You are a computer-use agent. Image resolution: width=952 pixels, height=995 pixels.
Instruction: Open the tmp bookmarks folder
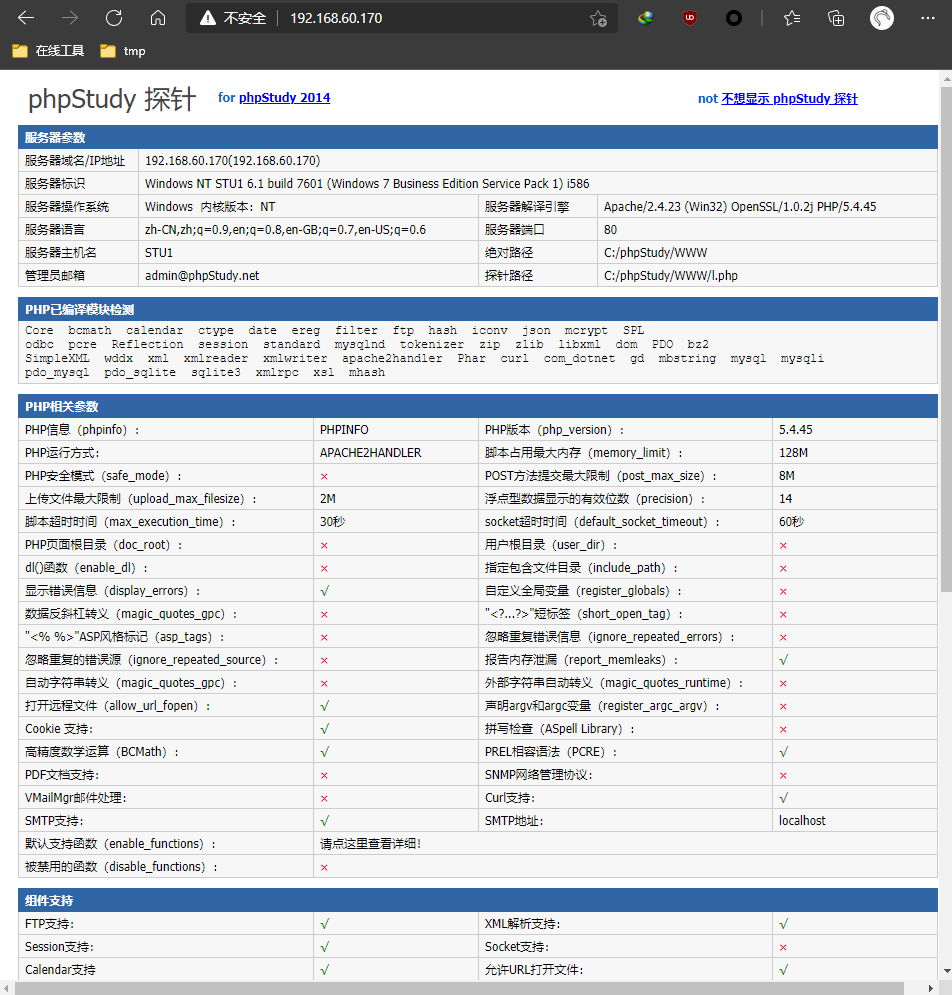(123, 51)
